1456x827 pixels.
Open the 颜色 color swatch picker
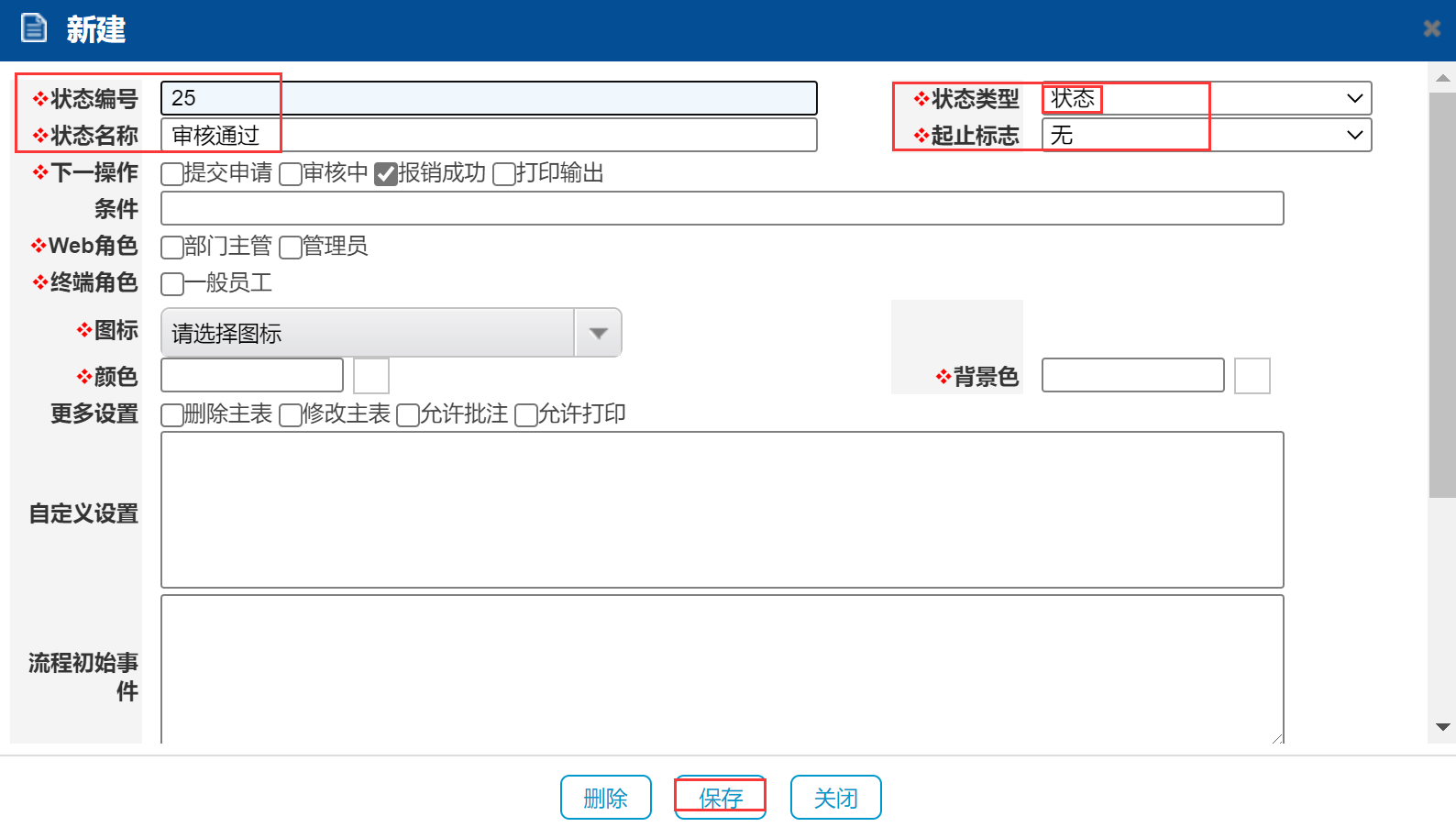[371, 376]
